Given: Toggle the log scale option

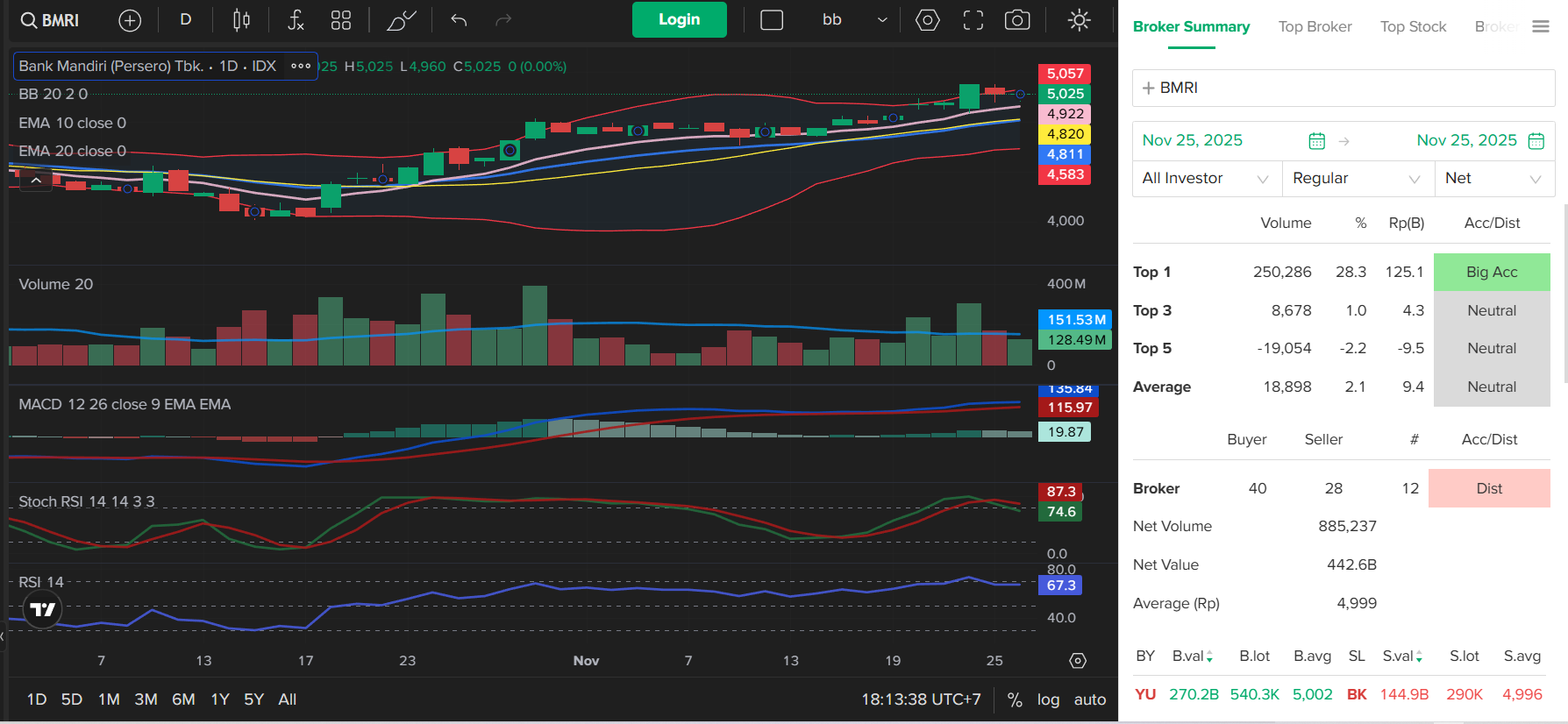Looking at the screenshot, I should pyautogui.click(x=1048, y=699).
